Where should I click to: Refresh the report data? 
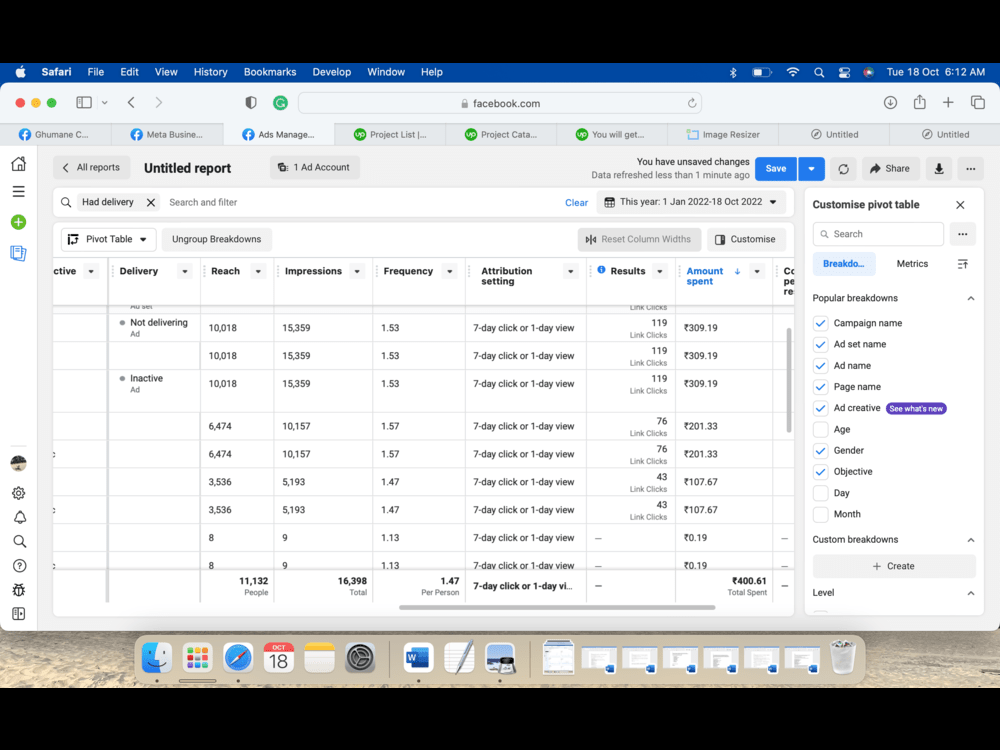click(843, 168)
